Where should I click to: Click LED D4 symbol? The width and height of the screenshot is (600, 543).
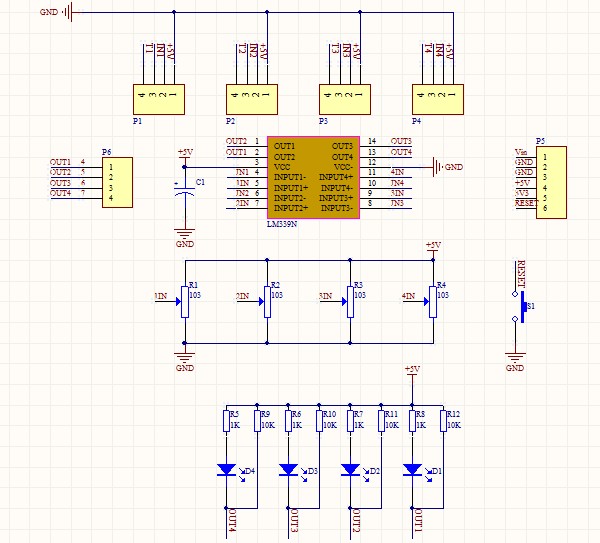[227, 469]
